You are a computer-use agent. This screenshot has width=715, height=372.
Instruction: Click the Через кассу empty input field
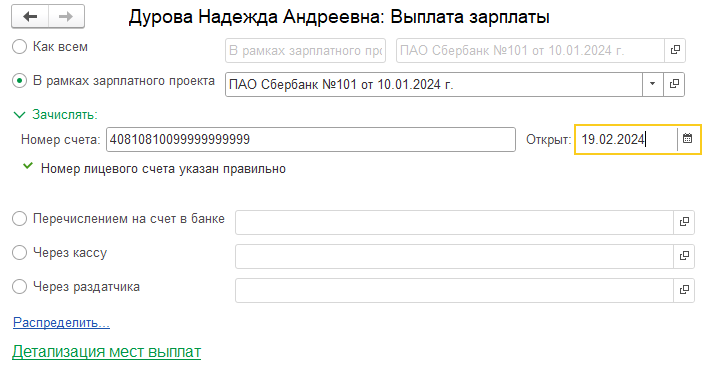pos(454,256)
